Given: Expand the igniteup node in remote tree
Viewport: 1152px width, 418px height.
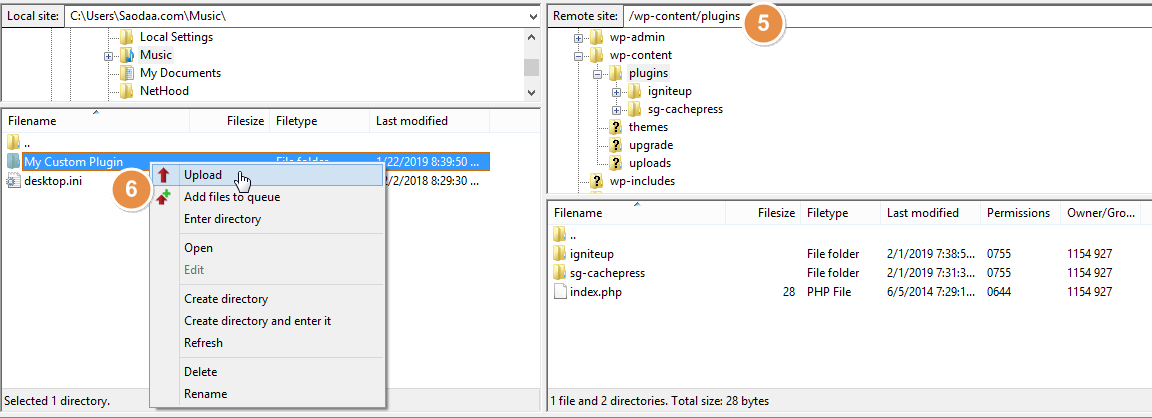Looking at the screenshot, I should pyautogui.click(x=617, y=91).
